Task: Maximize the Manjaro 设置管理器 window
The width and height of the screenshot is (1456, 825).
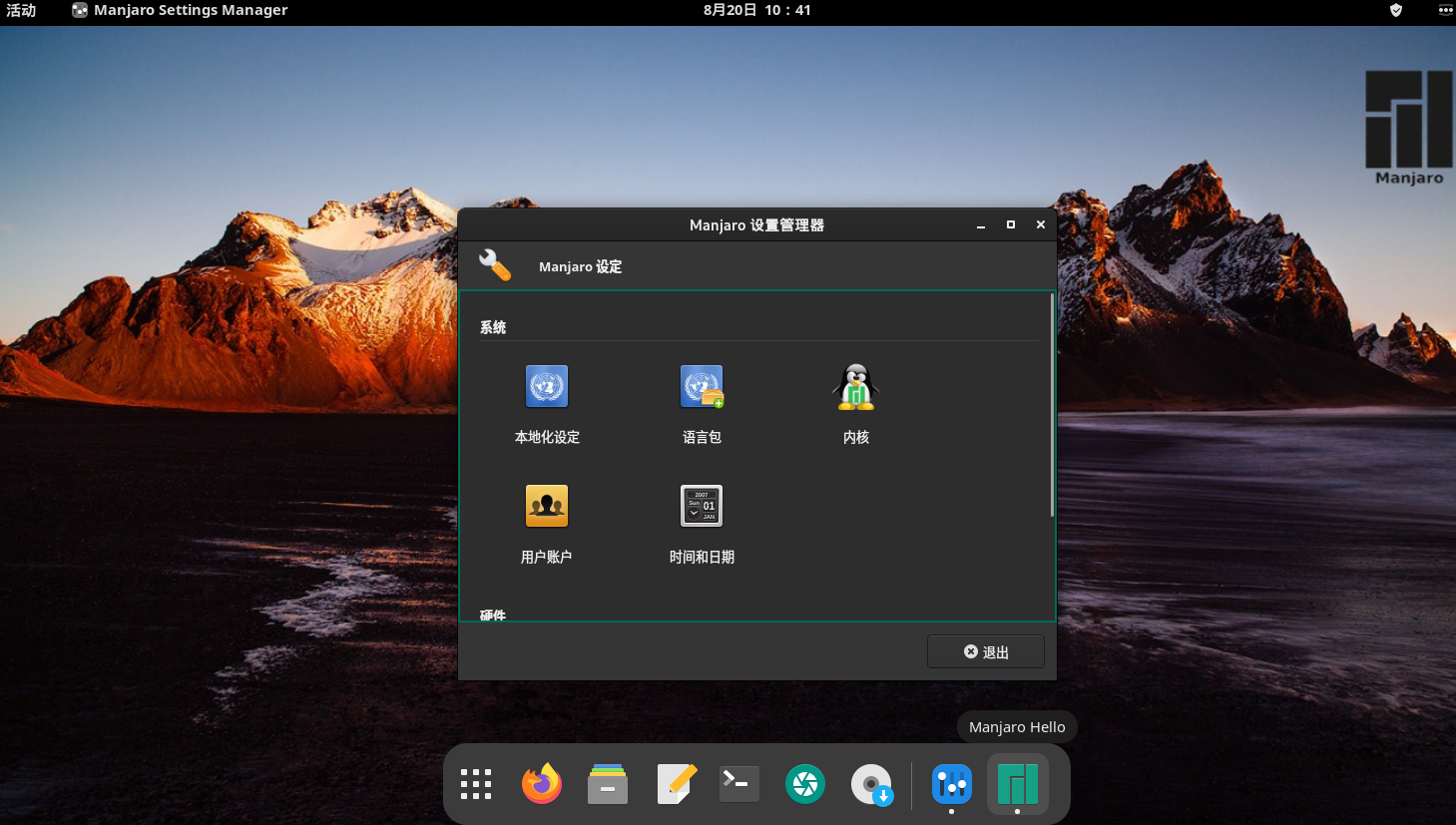Action: click(x=1011, y=225)
